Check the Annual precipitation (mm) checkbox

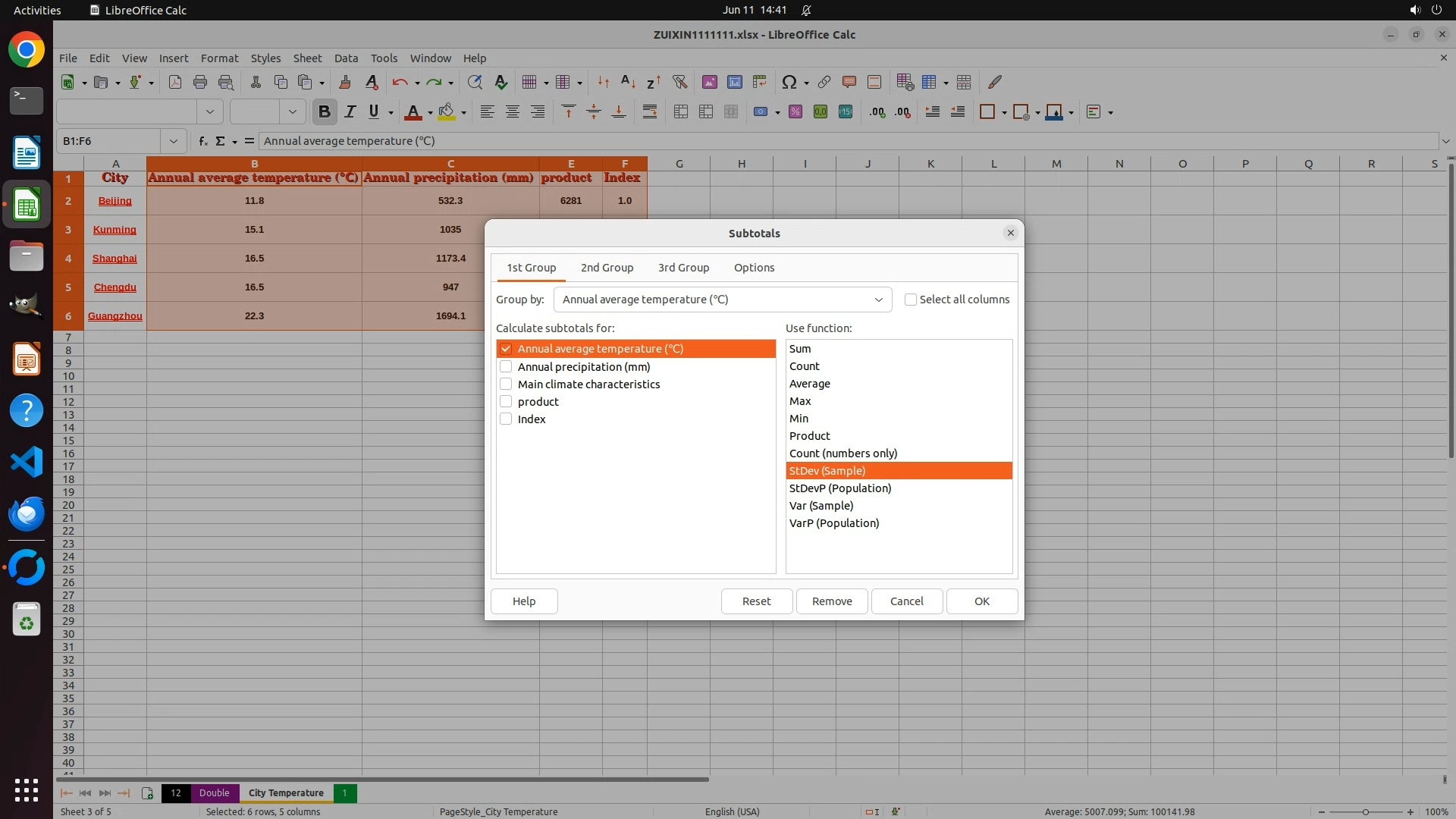click(x=506, y=367)
